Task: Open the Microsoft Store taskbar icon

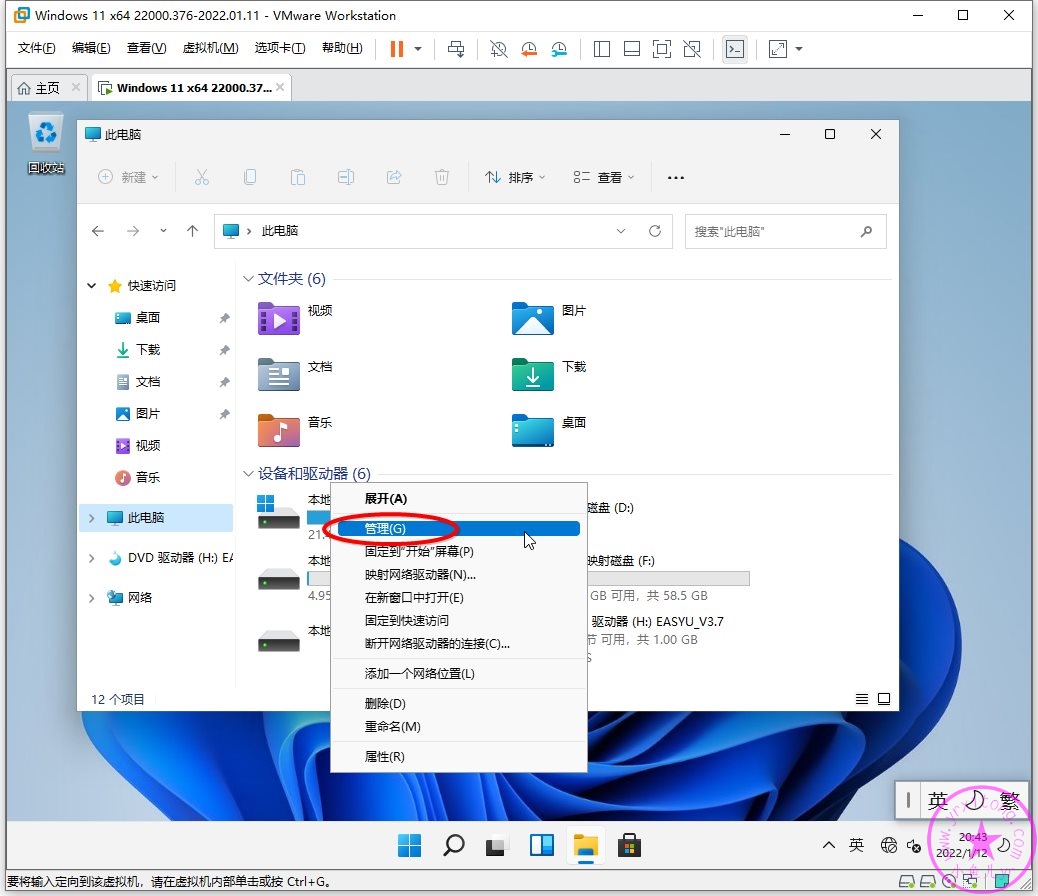Action: click(x=629, y=846)
